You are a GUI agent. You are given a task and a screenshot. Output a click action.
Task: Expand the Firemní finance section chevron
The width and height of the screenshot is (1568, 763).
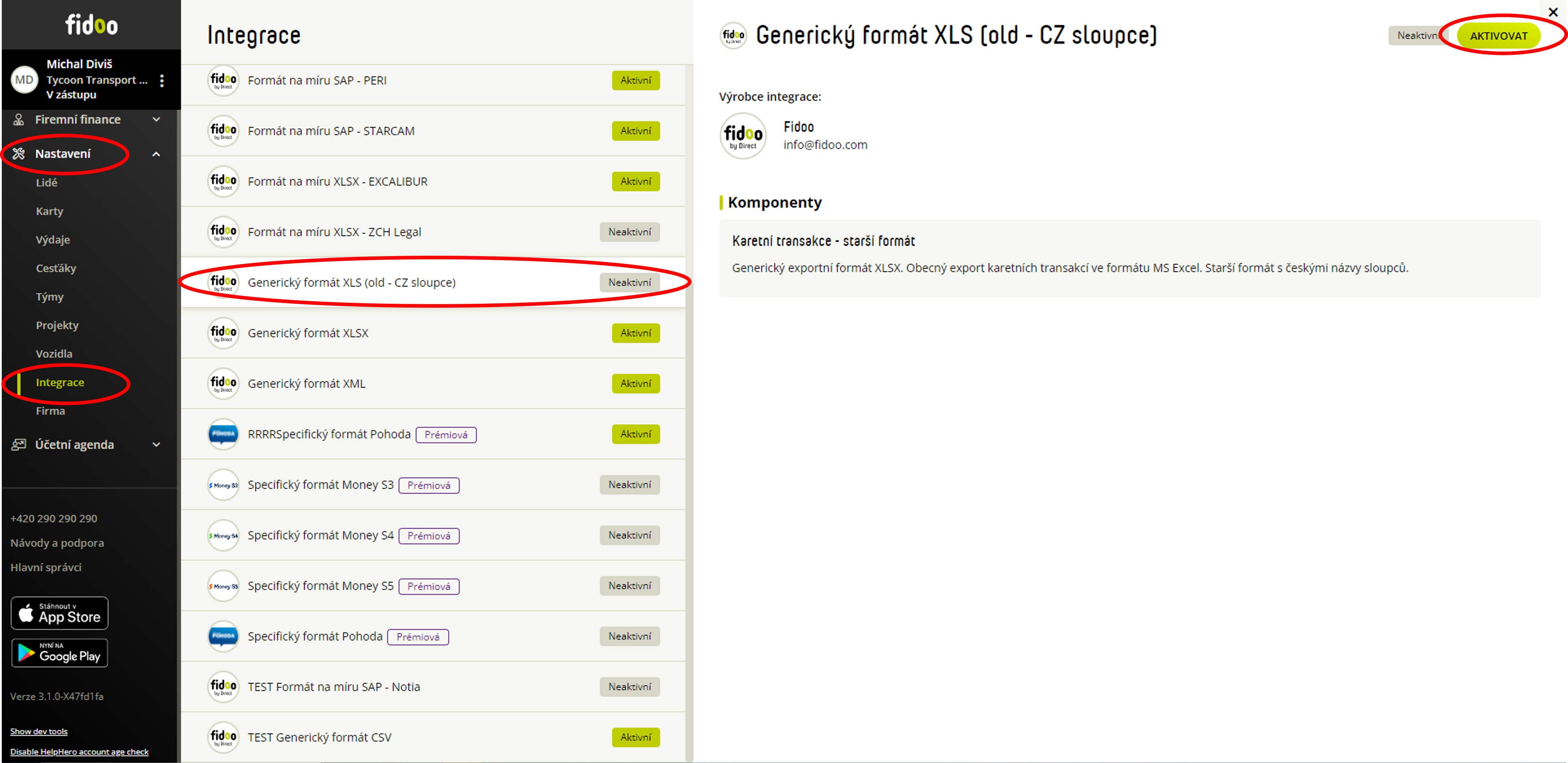[x=156, y=120]
